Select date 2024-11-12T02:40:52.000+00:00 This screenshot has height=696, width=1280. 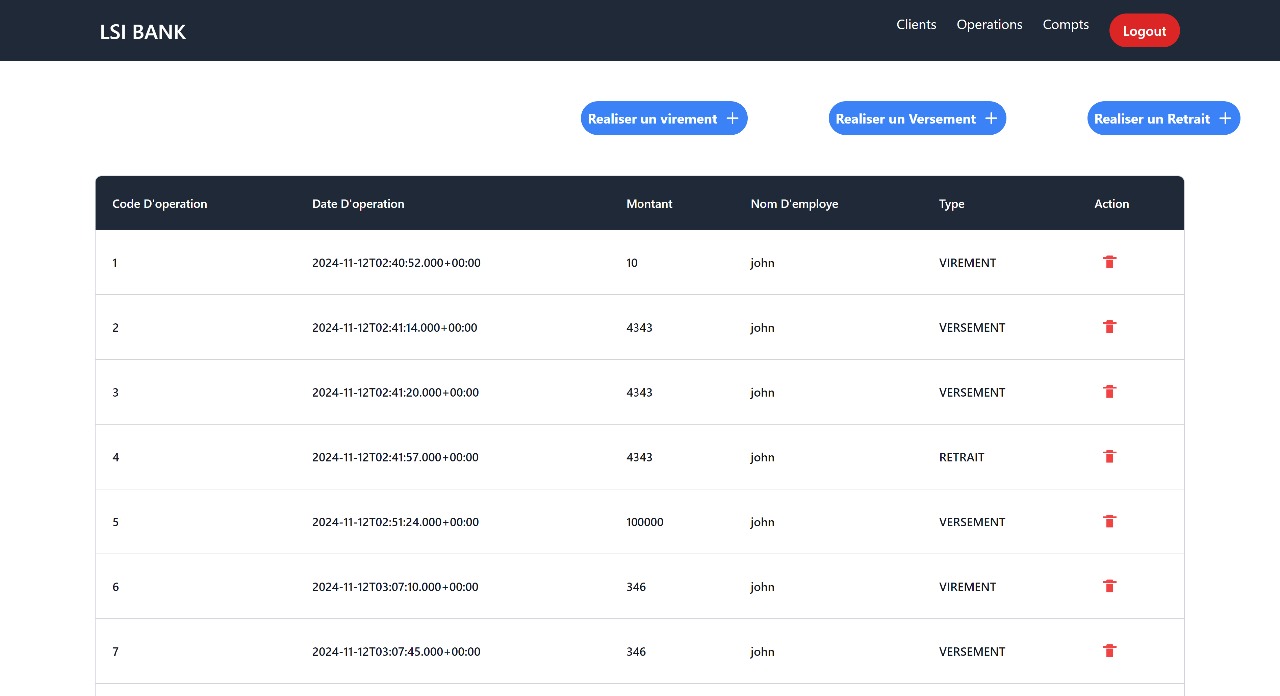[396, 263]
